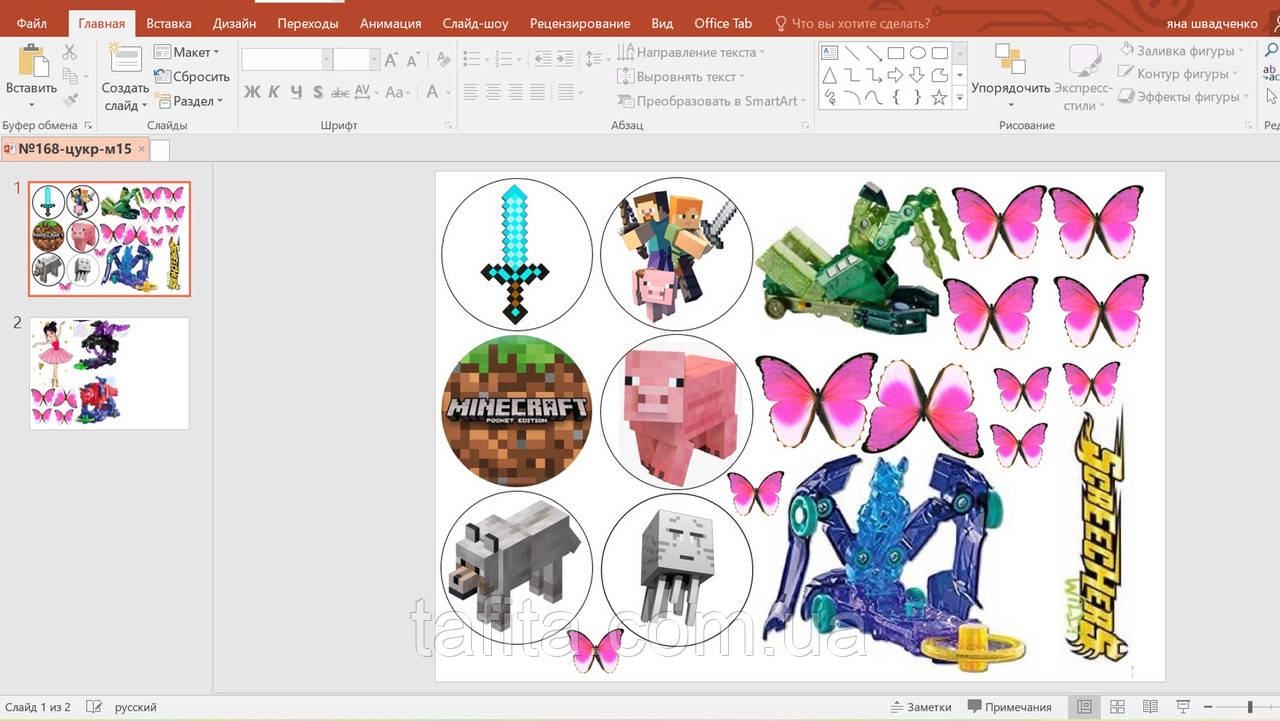
Task: Open Буфер обмена dialog launcher
Action: coord(88,126)
